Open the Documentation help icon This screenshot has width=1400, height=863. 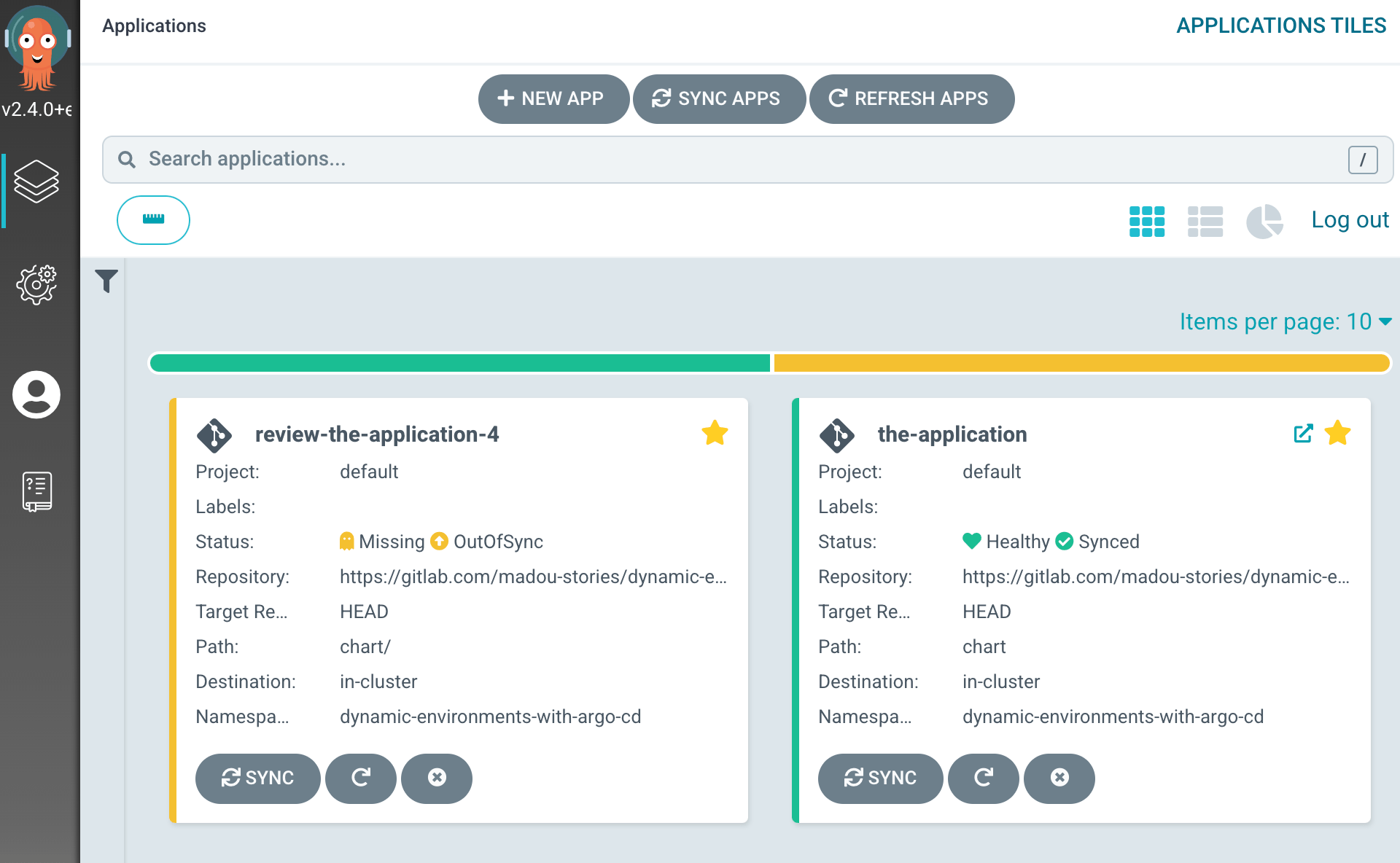coord(36,491)
